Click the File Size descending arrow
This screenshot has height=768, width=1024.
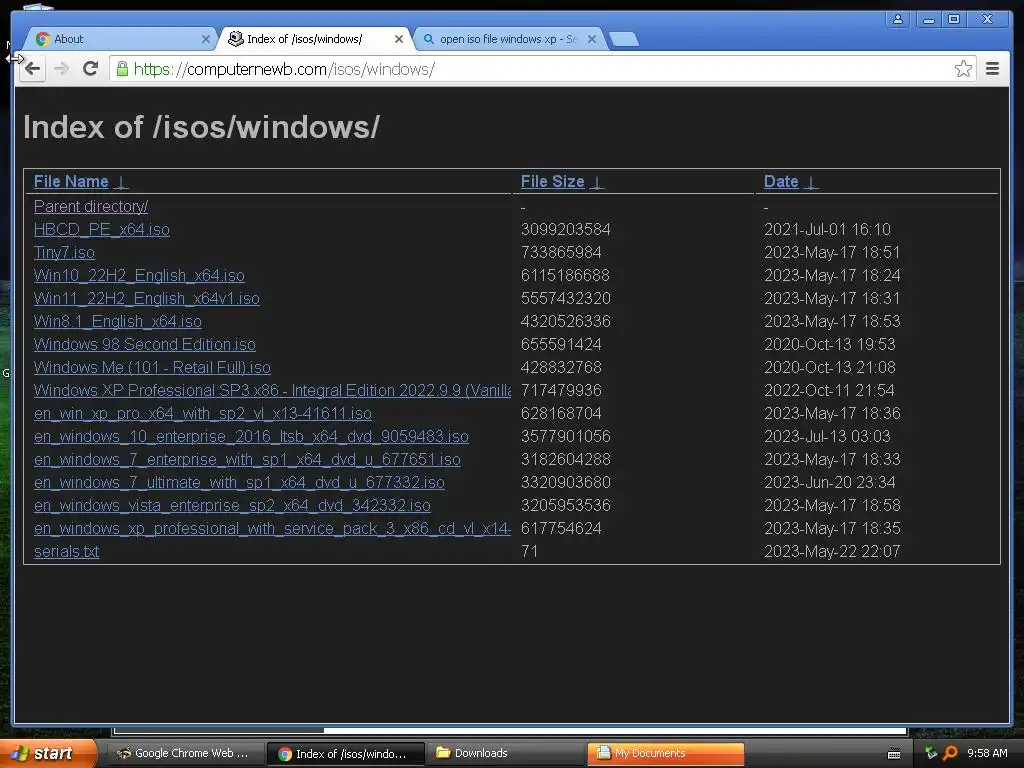tap(596, 182)
